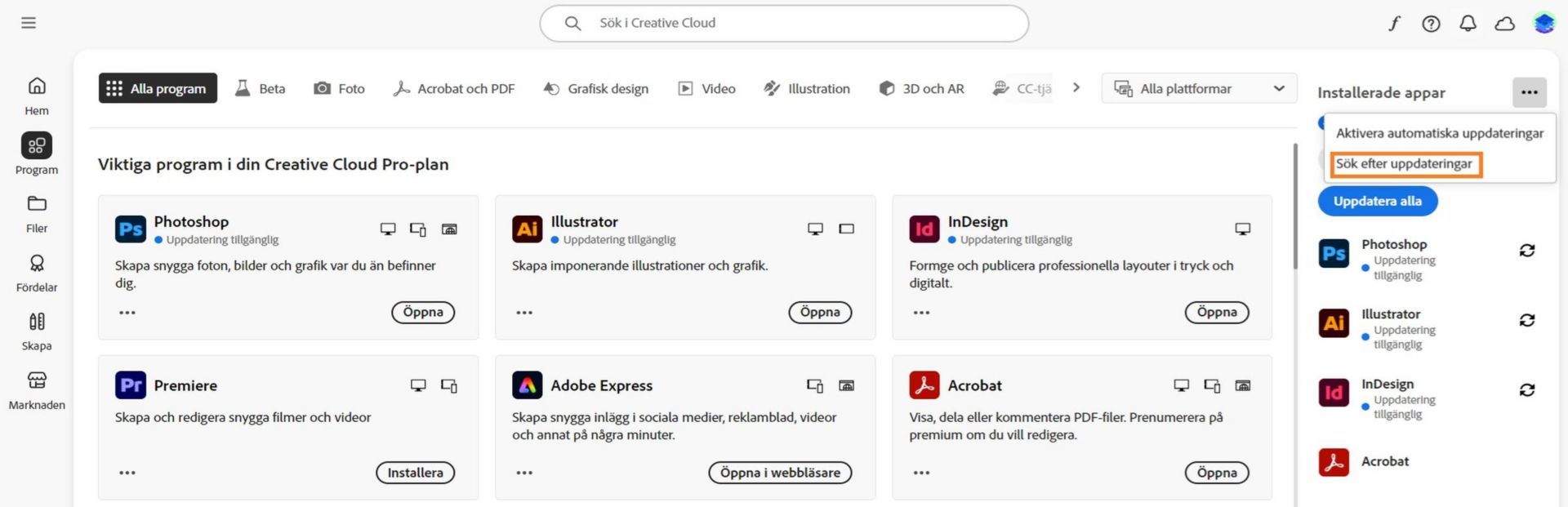Screen dimensions: 1568x507
Task: Click the fonts f icon
Action: coord(1394,24)
